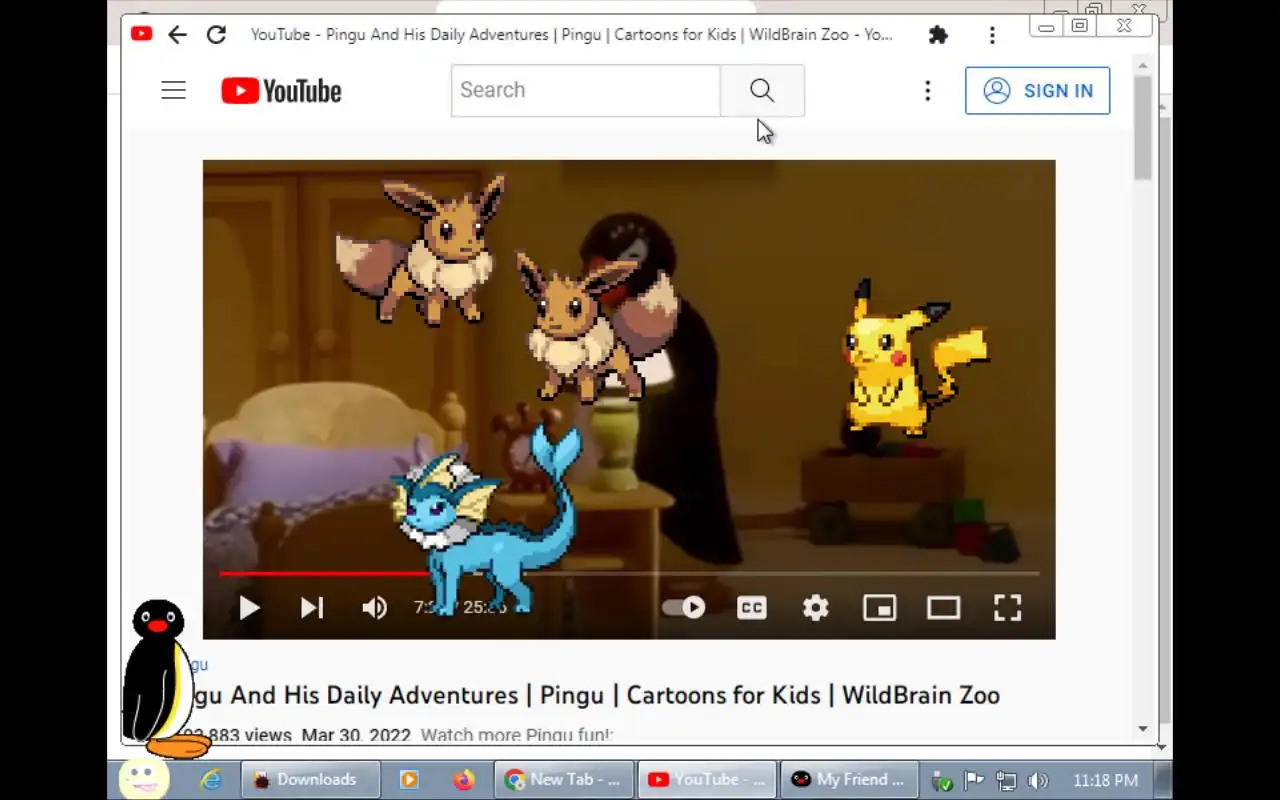Go to YouTube home via logo

(281, 91)
